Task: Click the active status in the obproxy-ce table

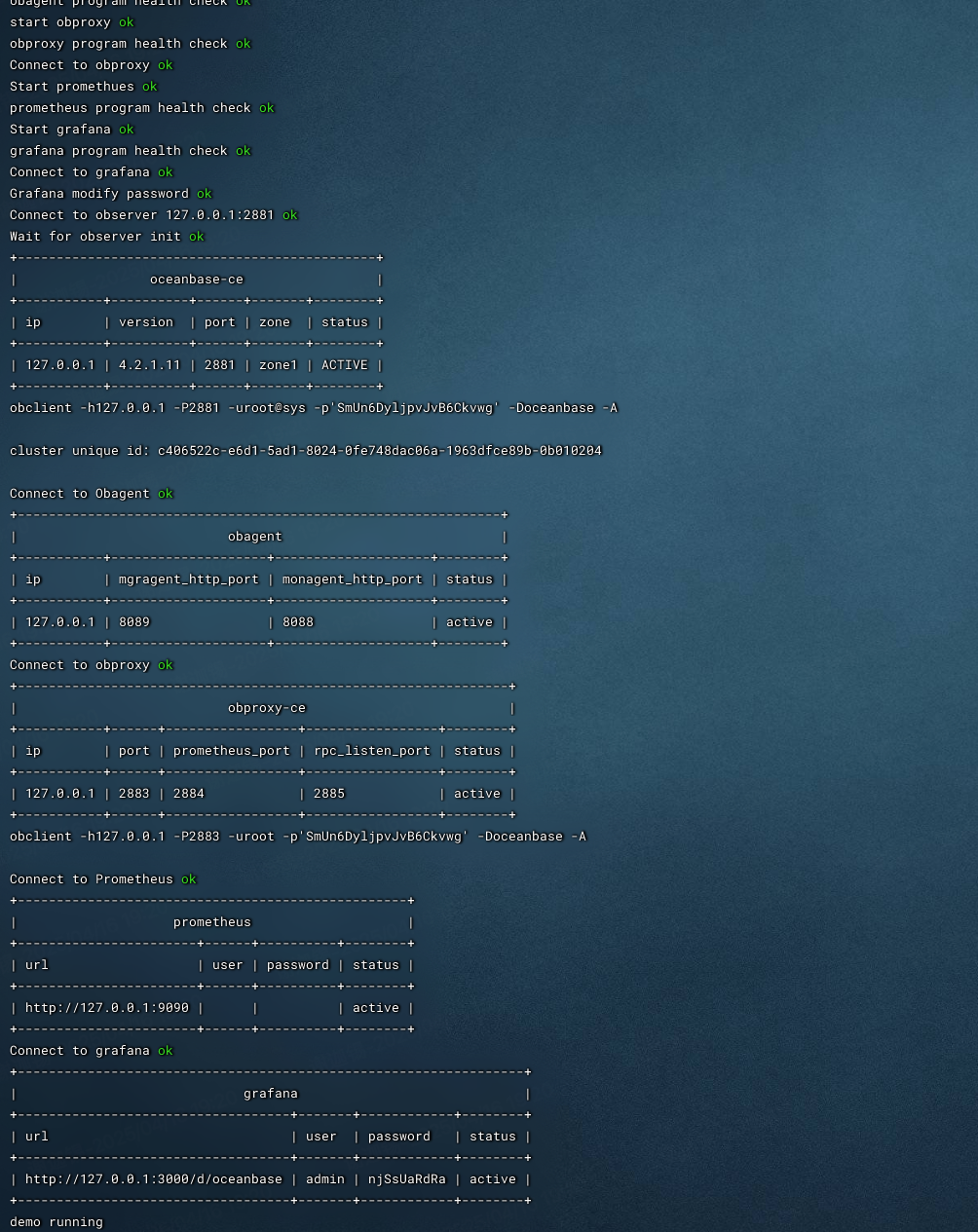Action: (x=477, y=794)
